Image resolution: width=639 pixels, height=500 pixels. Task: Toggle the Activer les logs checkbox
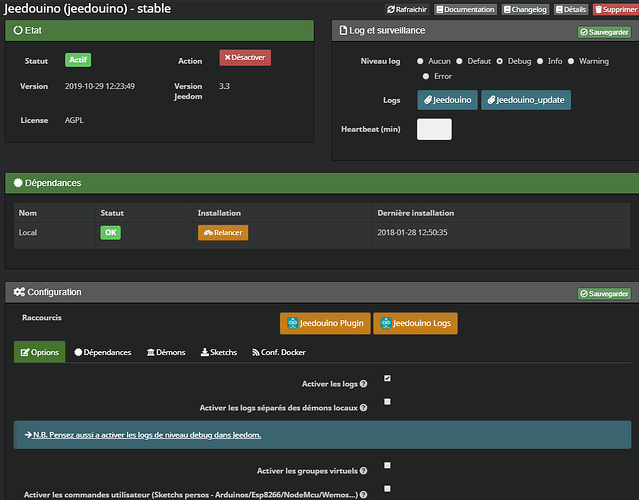pos(387,378)
